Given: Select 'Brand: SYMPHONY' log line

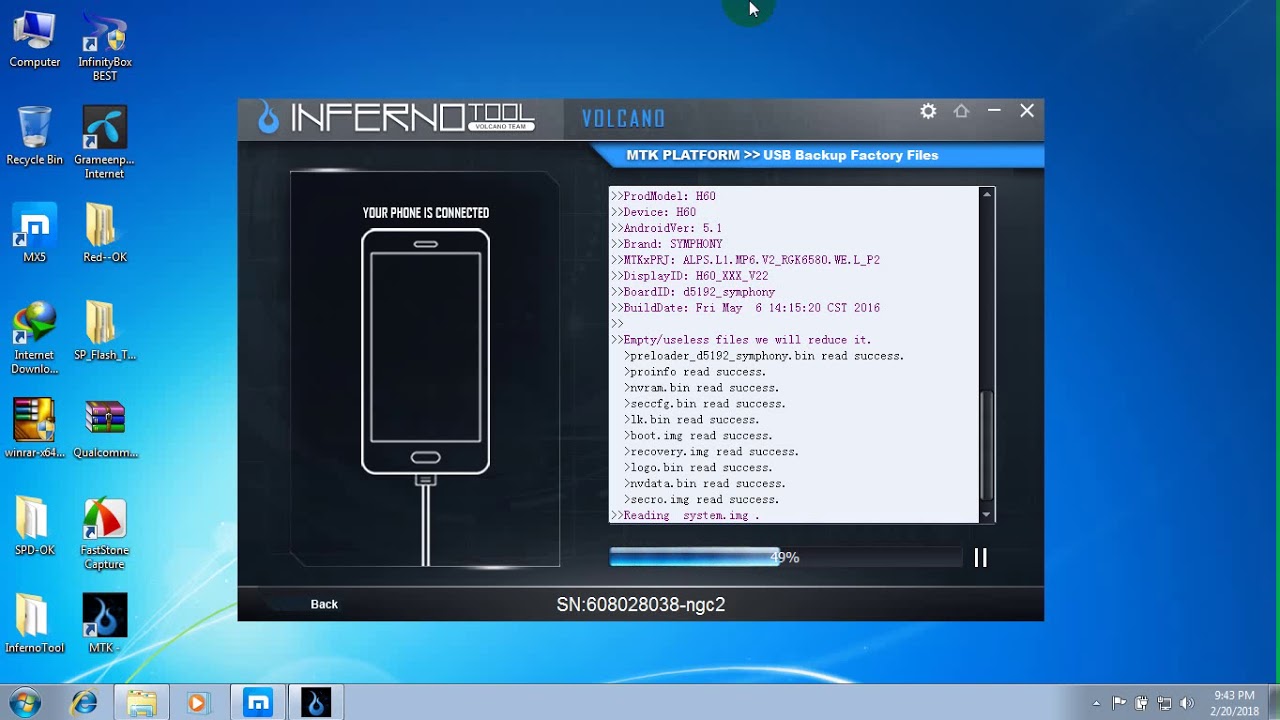Looking at the screenshot, I should click(x=667, y=244).
